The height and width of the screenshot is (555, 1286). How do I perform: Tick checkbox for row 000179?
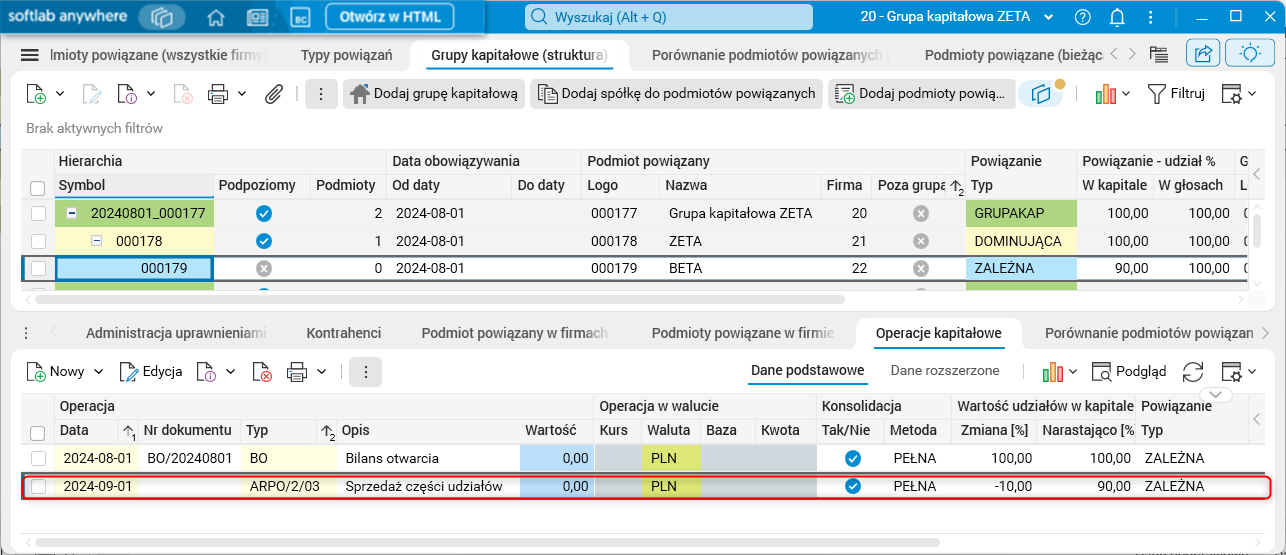38,268
